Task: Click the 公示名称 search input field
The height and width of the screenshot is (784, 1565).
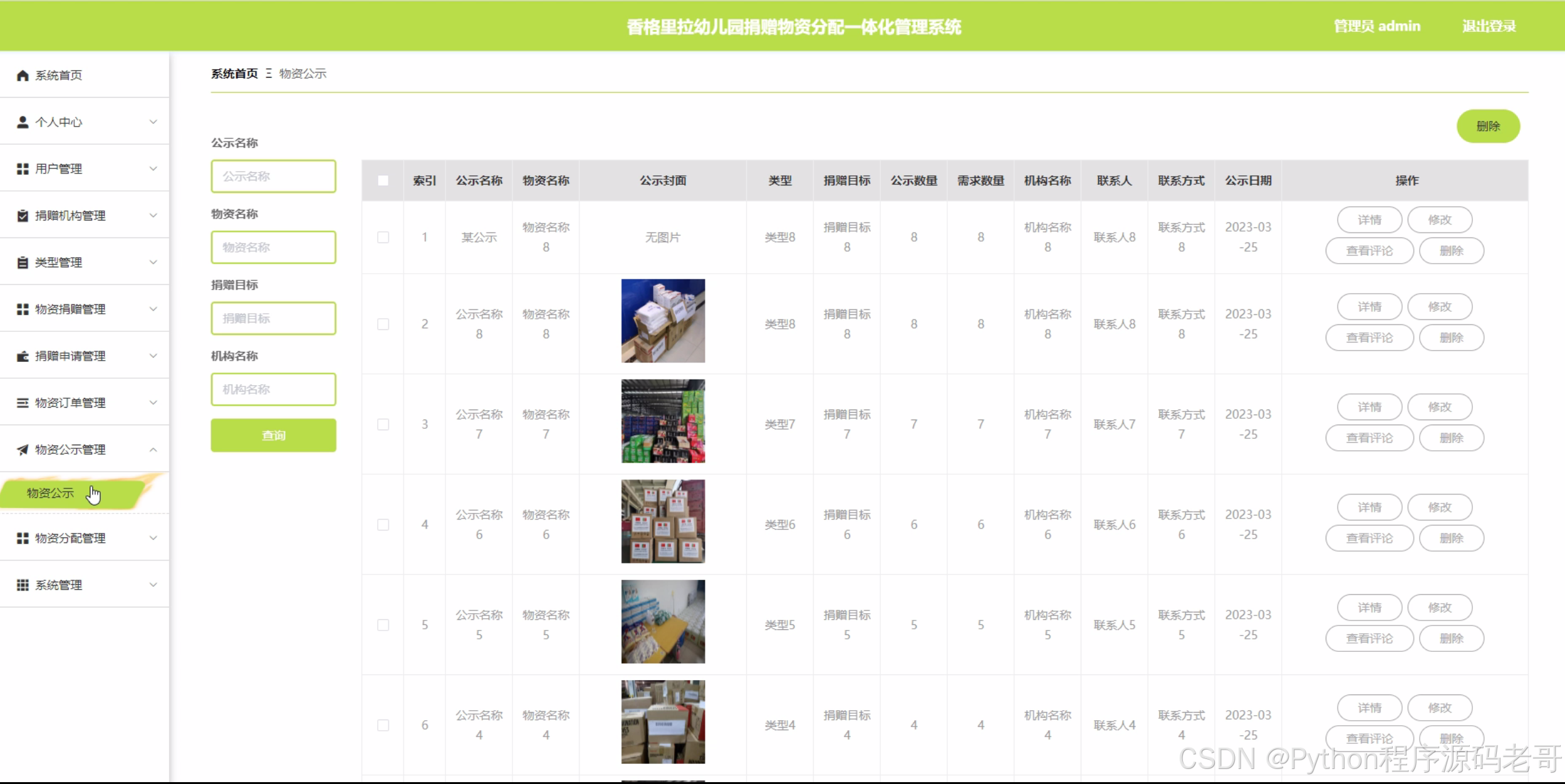Action: [x=273, y=177]
